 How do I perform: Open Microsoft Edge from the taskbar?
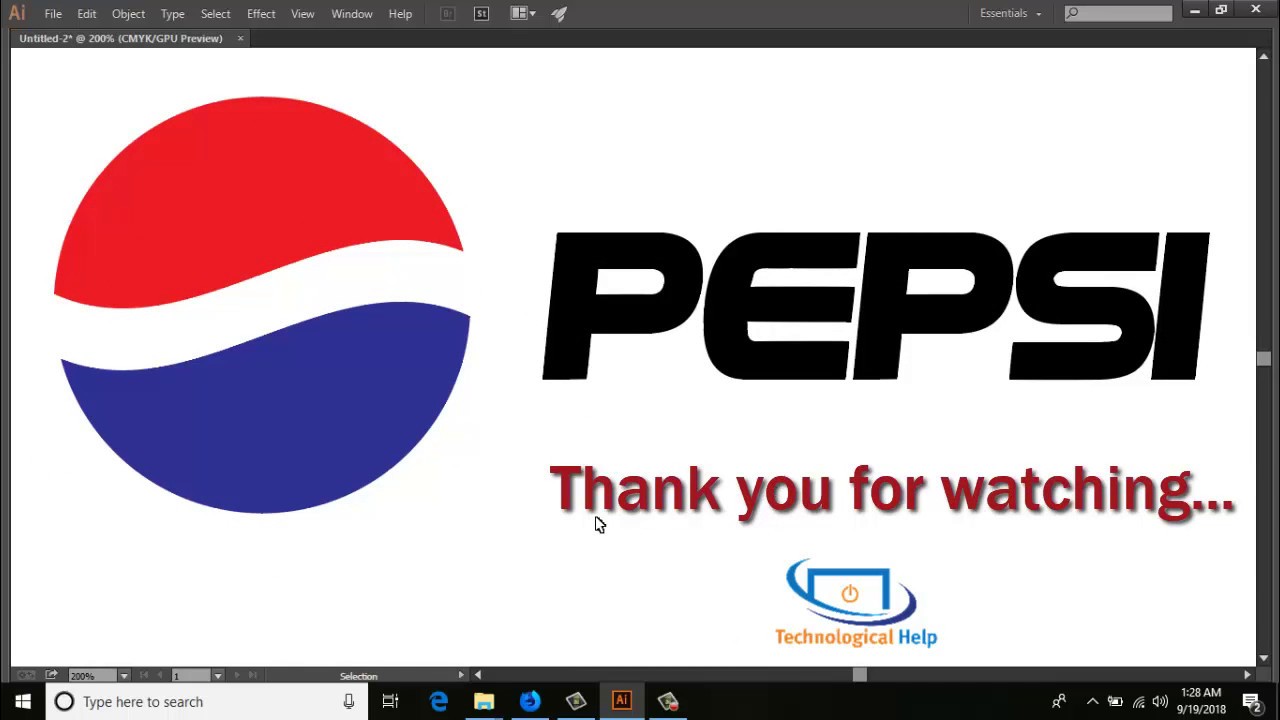(x=438, y=701)
